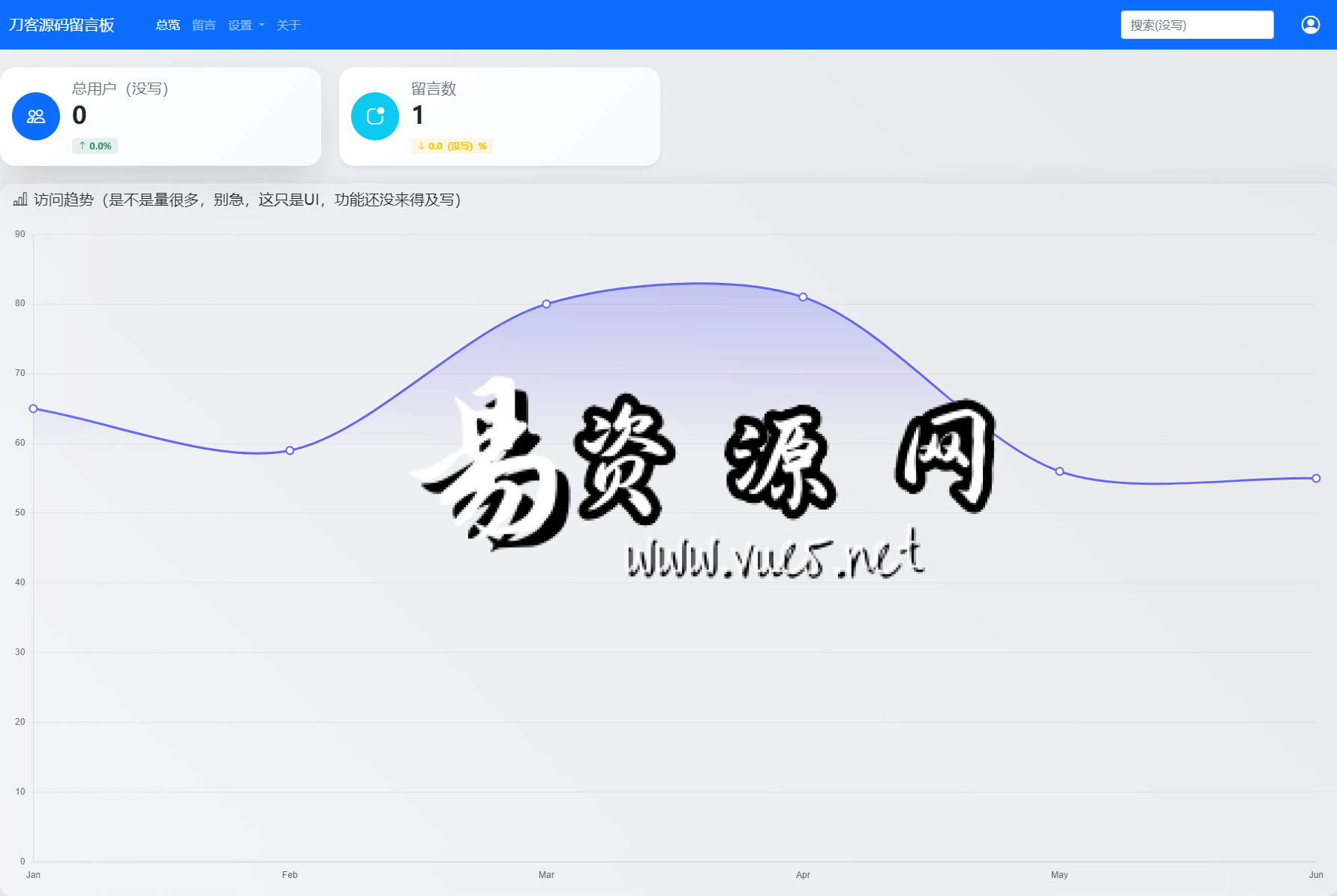Open the user account avatar icon
The width and height of the screenshot is (1337, 896).
pos(1310,25)
